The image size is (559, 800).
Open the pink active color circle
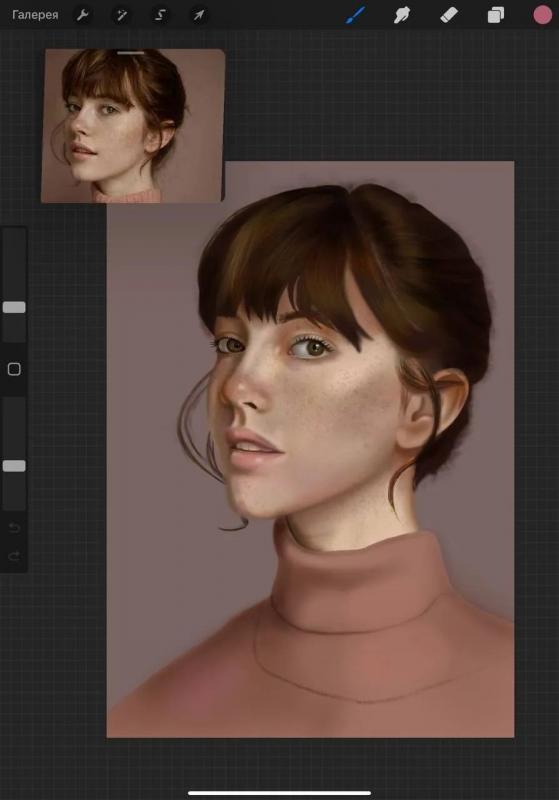point(543,15)
